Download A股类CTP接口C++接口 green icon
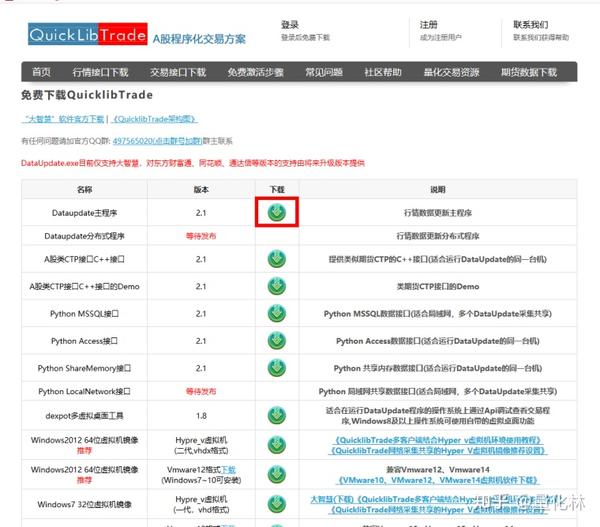 tap(277, 259)
